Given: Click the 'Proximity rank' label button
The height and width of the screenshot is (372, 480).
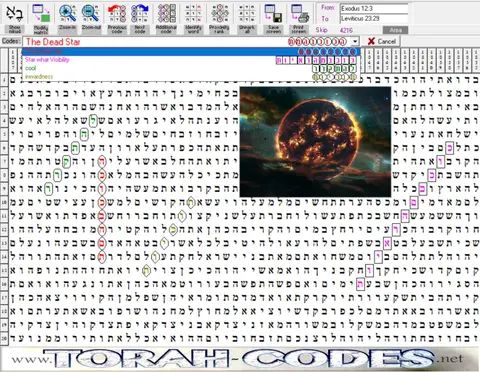Looking at the screenshot, I should (219, 29).
